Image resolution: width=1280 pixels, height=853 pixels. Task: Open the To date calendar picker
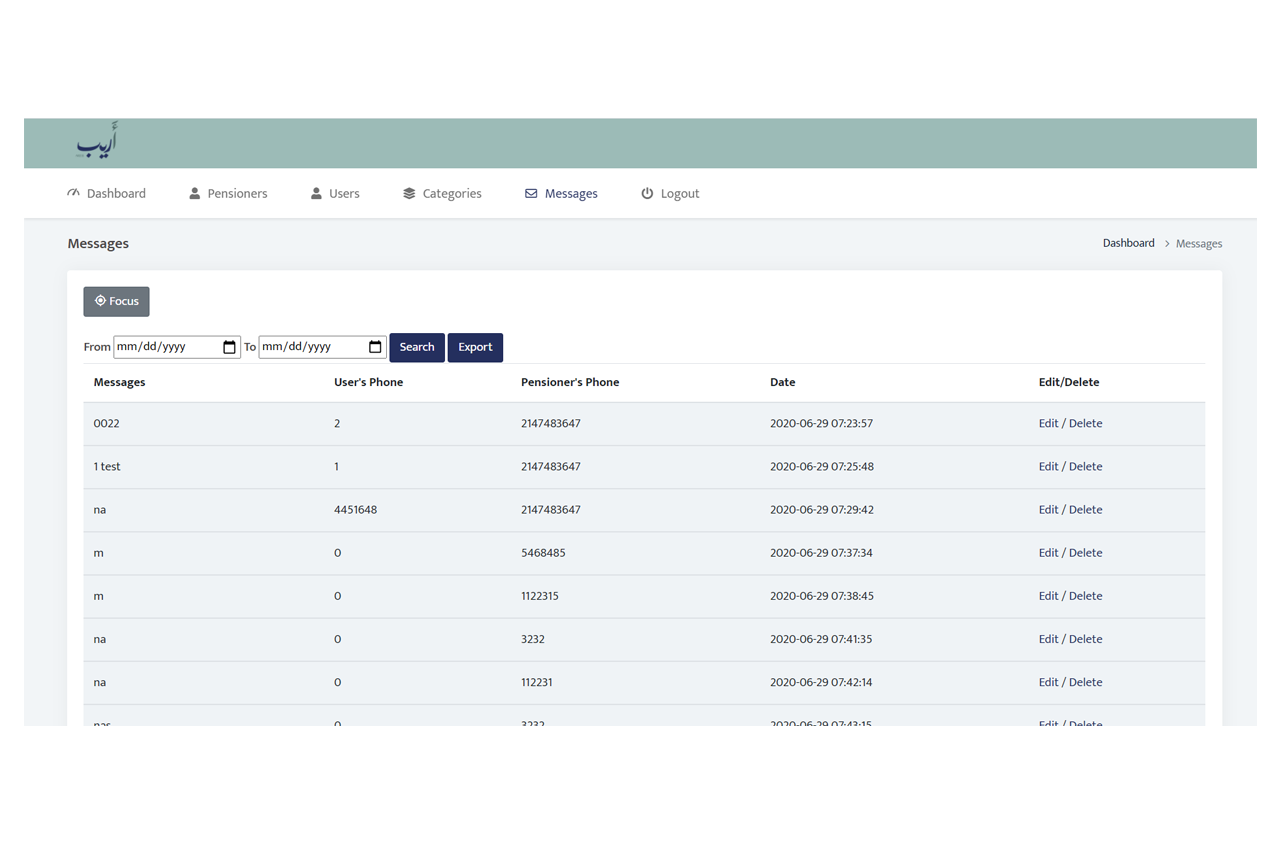point(375,347)
